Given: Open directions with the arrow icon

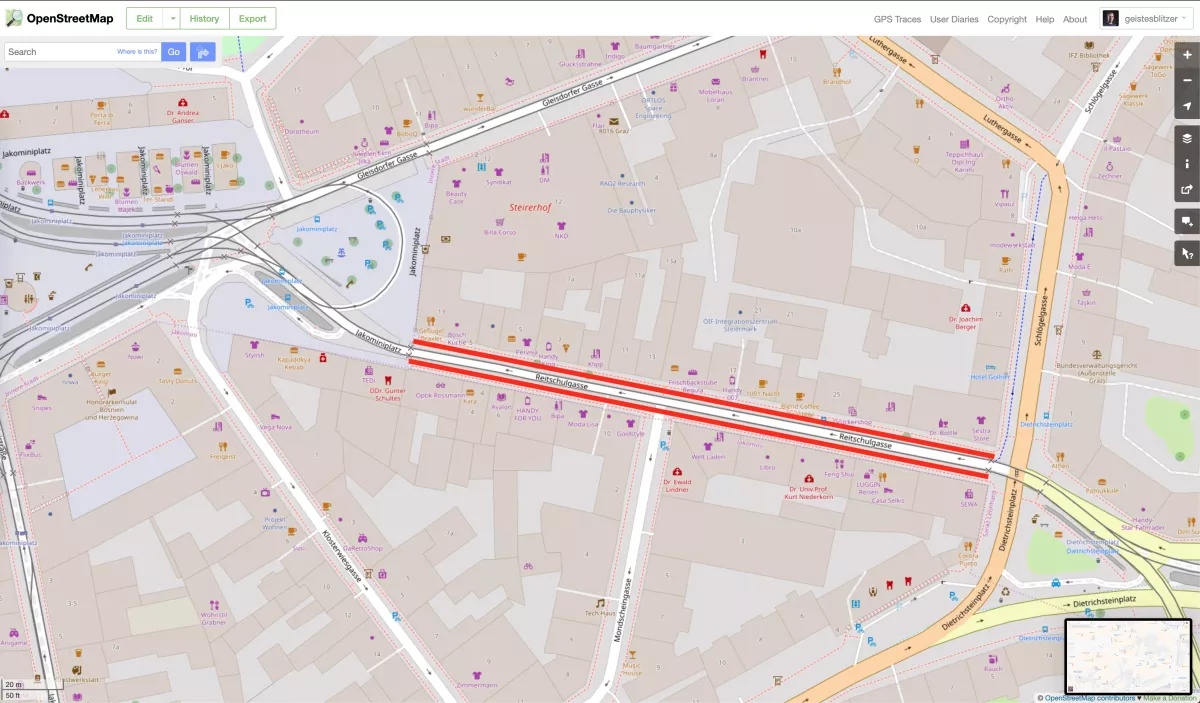Looking at the screenshot, I should (x=203, y=52).
